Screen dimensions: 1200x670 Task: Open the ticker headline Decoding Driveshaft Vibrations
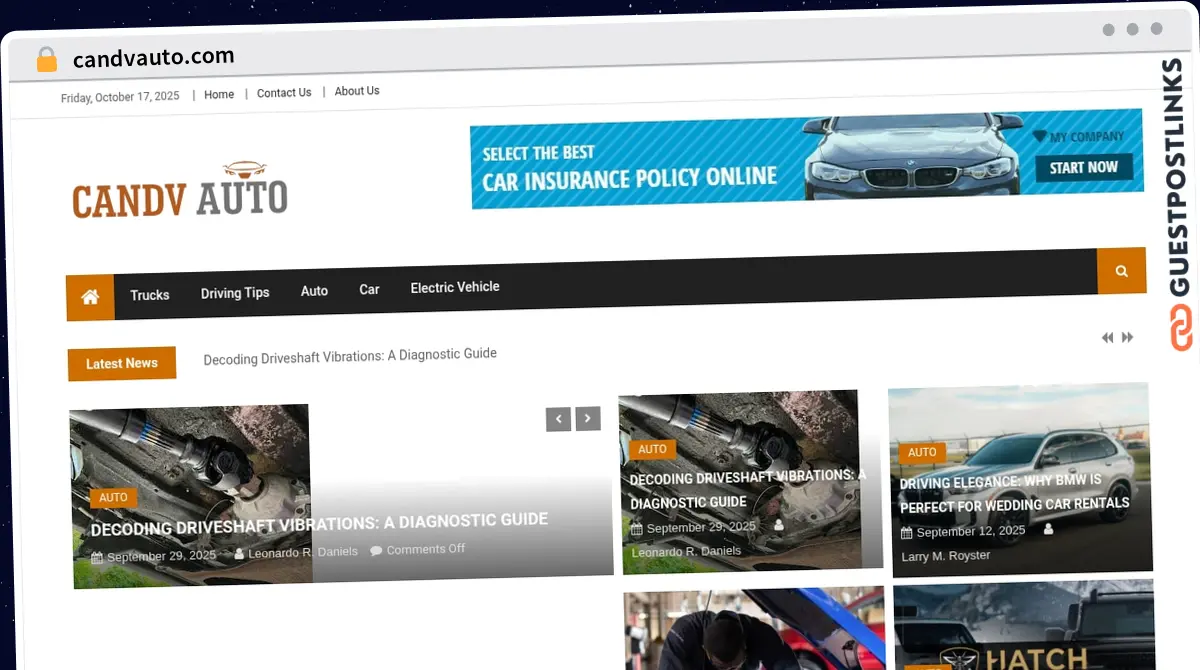click(x=350, y=355)
